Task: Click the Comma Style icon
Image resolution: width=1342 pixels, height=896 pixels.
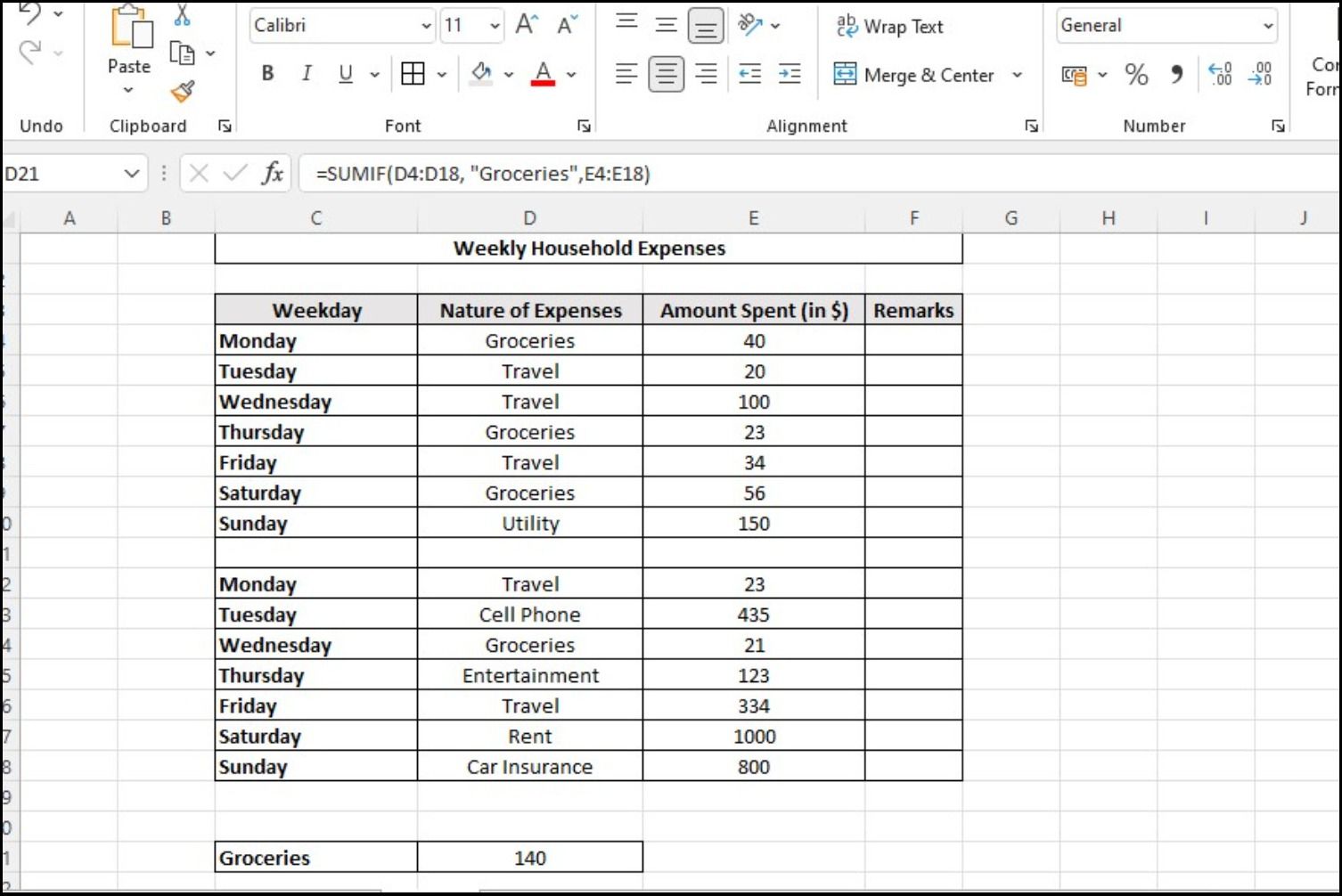Action: pos(1176,75)
